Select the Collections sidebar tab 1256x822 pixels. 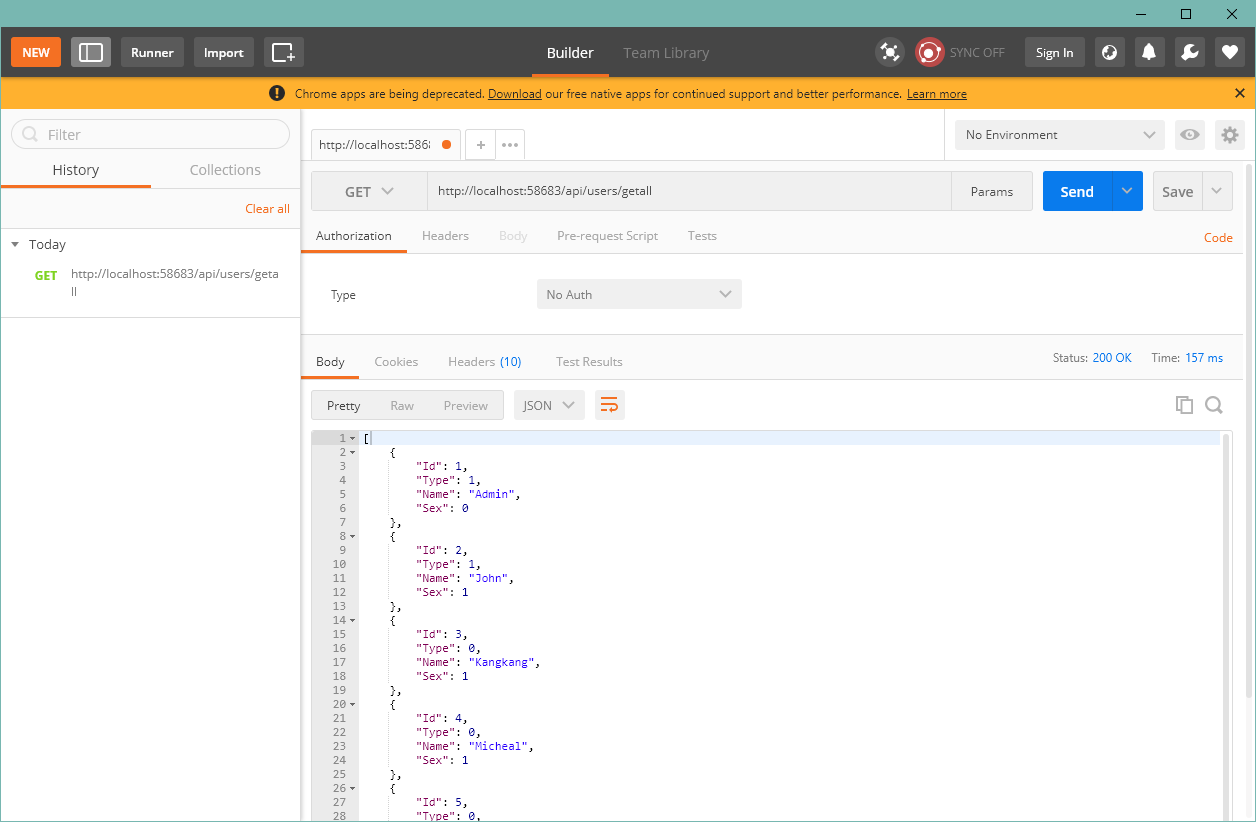coord(225,170)
